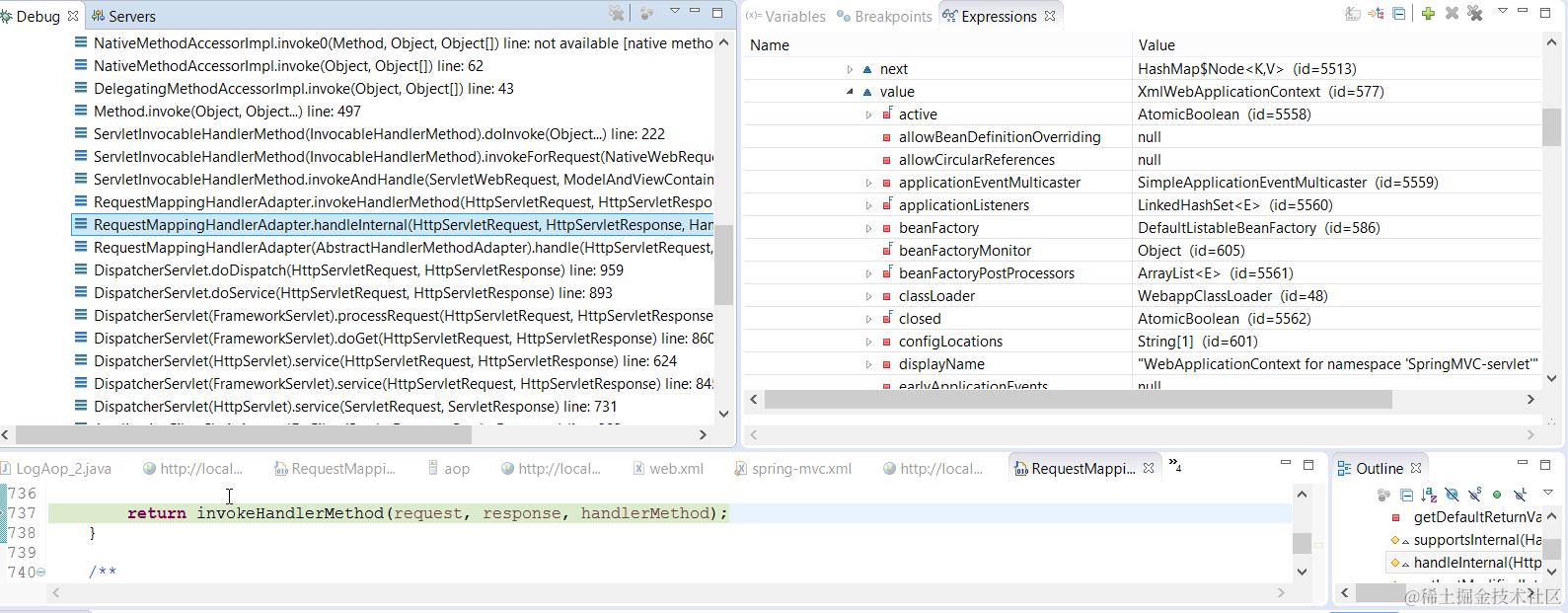
Task: Open Expressions view menu triangle
Action: 1502,11
